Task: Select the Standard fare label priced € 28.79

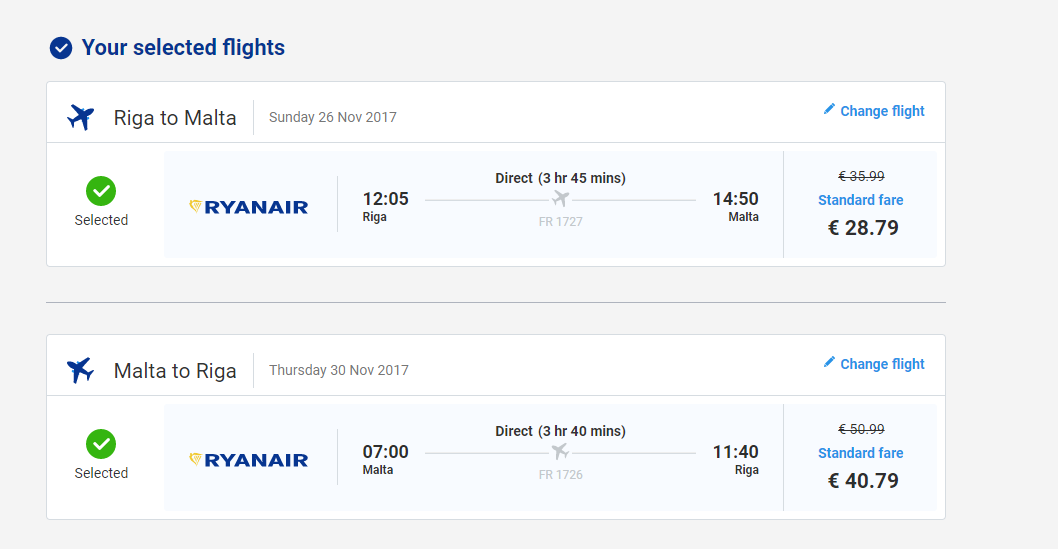Action: tap(860, 200)
